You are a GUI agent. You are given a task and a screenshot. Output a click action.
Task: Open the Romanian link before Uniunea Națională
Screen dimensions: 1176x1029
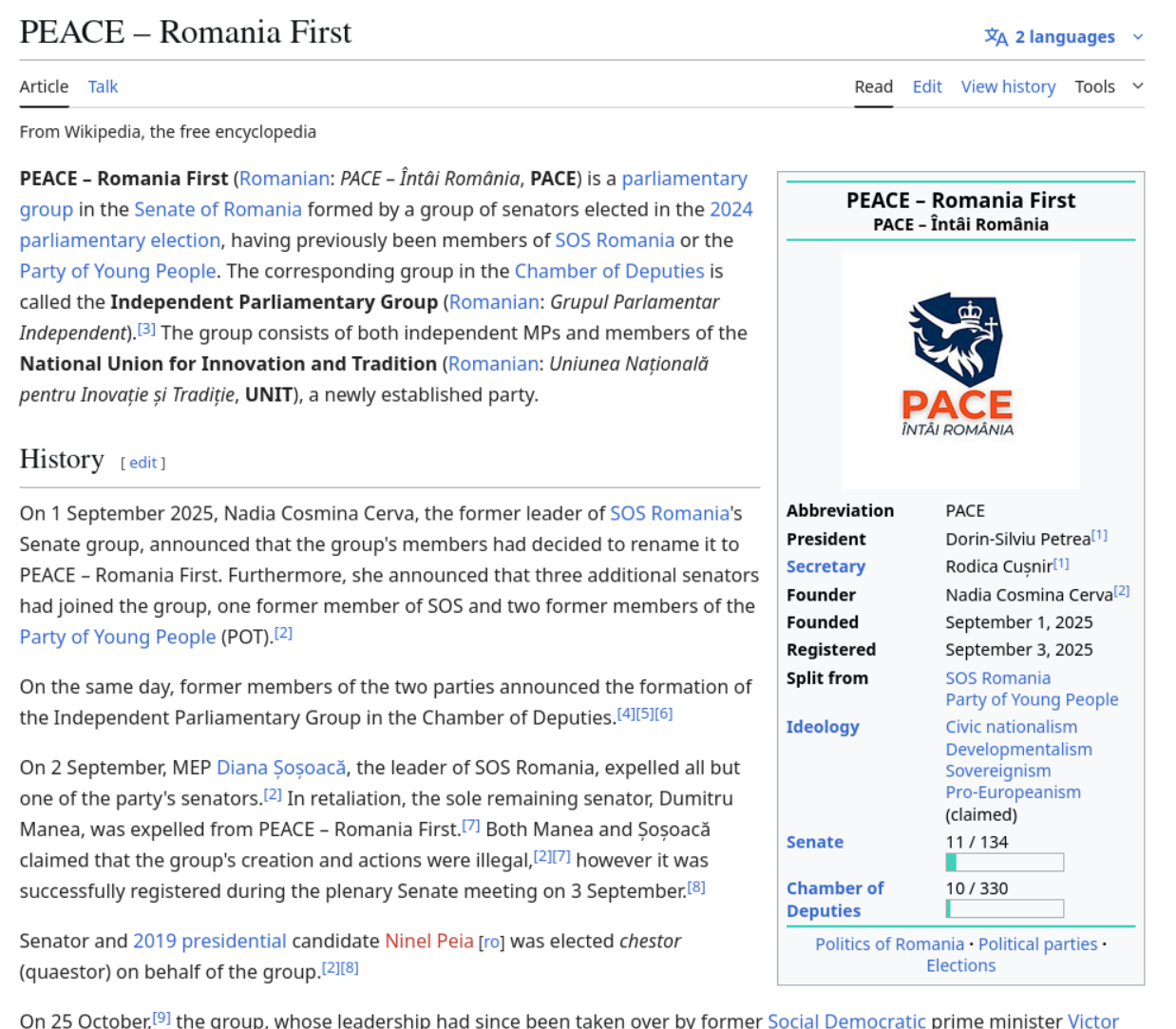click(x=494, y=364)
